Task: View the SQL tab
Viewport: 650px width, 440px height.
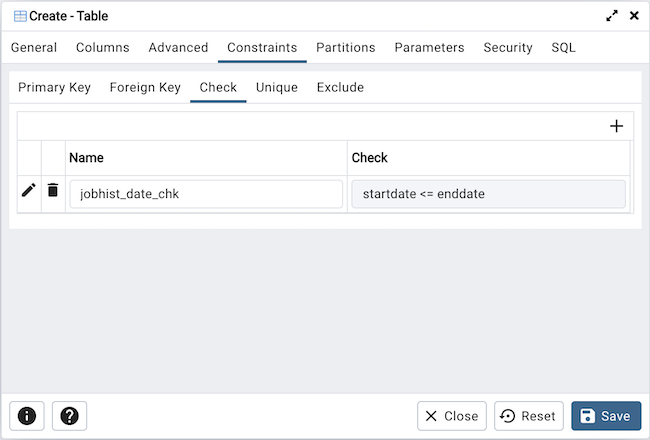Action: click(563, 47)
